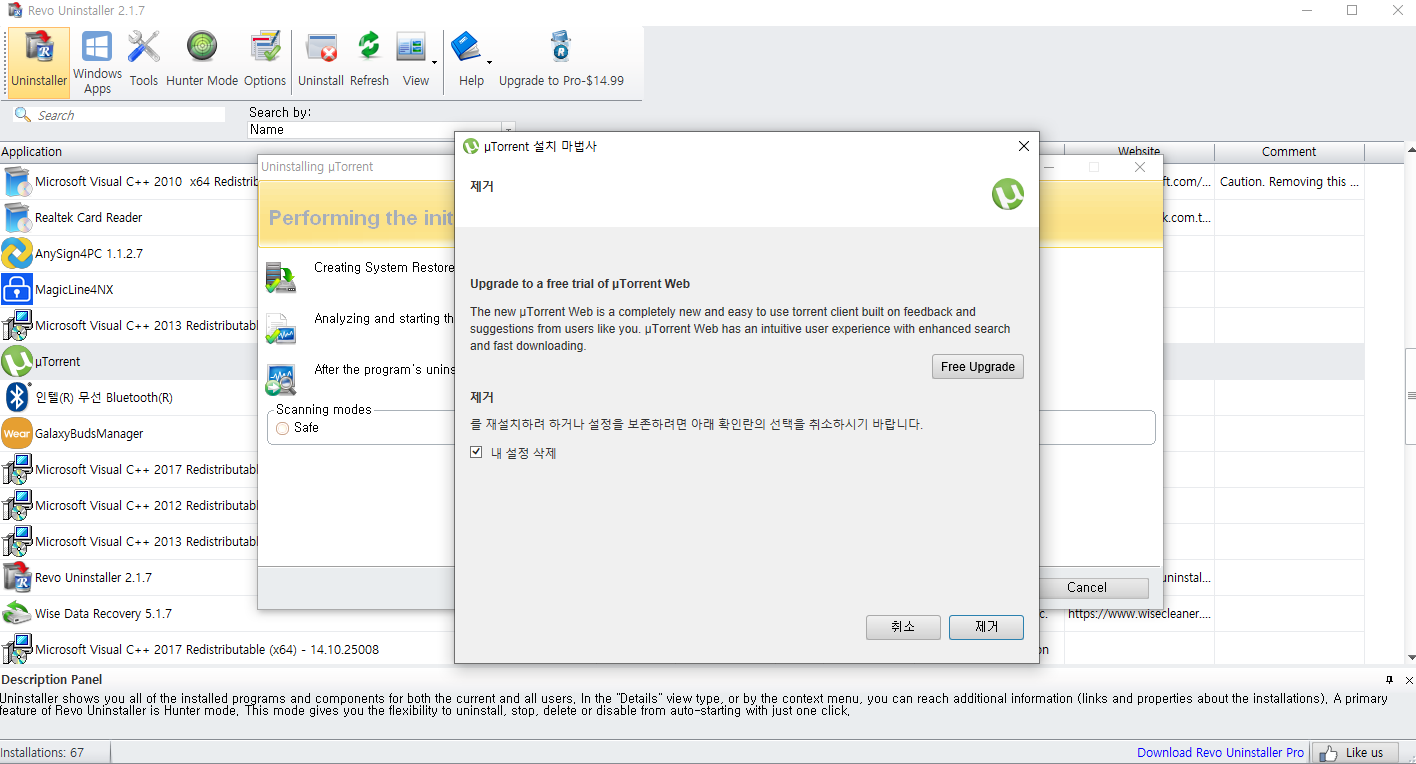Screen dimensions: 1416x764
Task: Select Wise Data Recovery 5.1.7 icon
Action: click(17, 613)
